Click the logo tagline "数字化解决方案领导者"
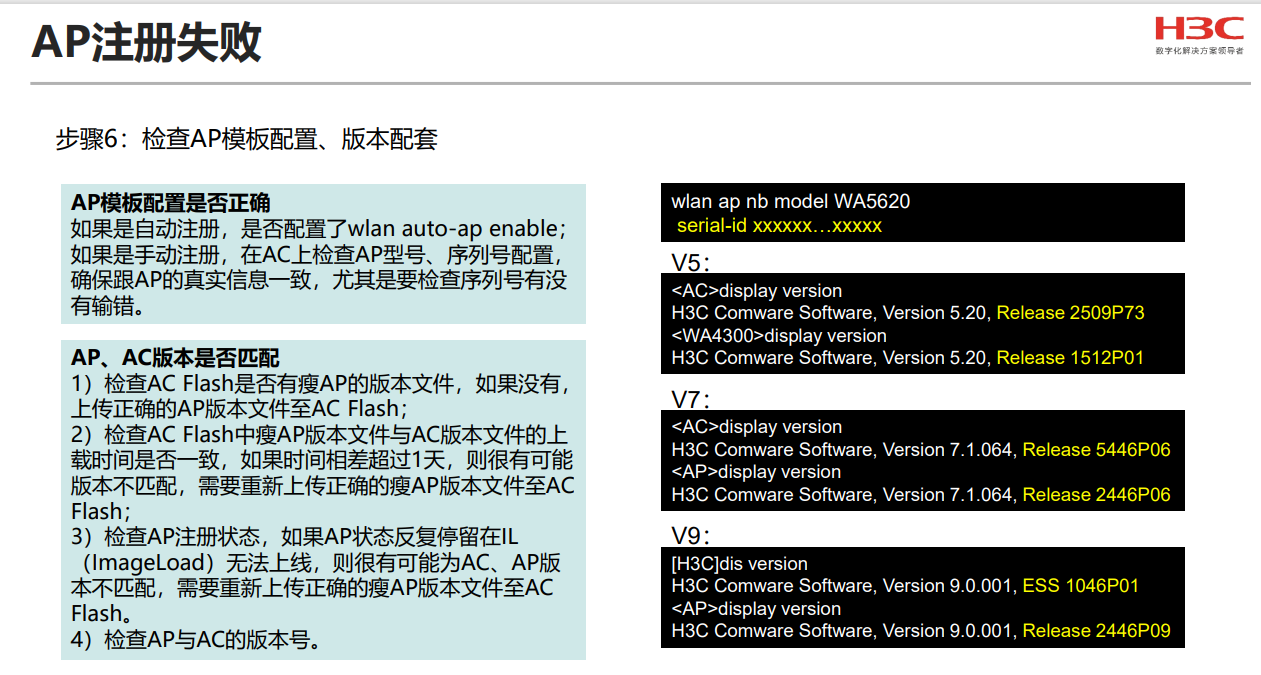Viewport: 1261px width, 675px height. 1199,51
